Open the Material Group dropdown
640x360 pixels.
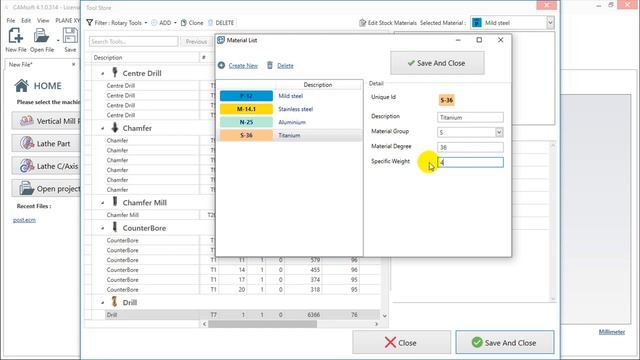499,132
